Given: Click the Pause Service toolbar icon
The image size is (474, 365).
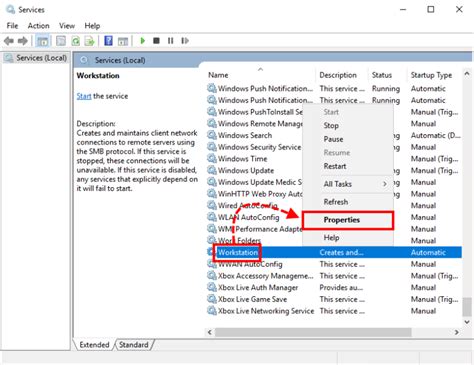Looking at the screenshot, I should pos(171,41).
